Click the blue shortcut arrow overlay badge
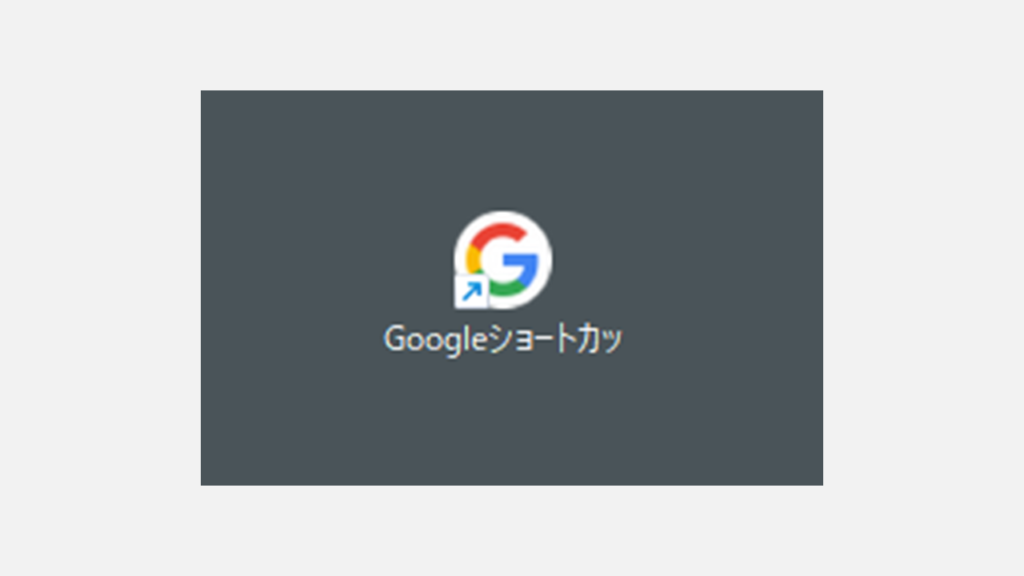 tap(471, 291)
